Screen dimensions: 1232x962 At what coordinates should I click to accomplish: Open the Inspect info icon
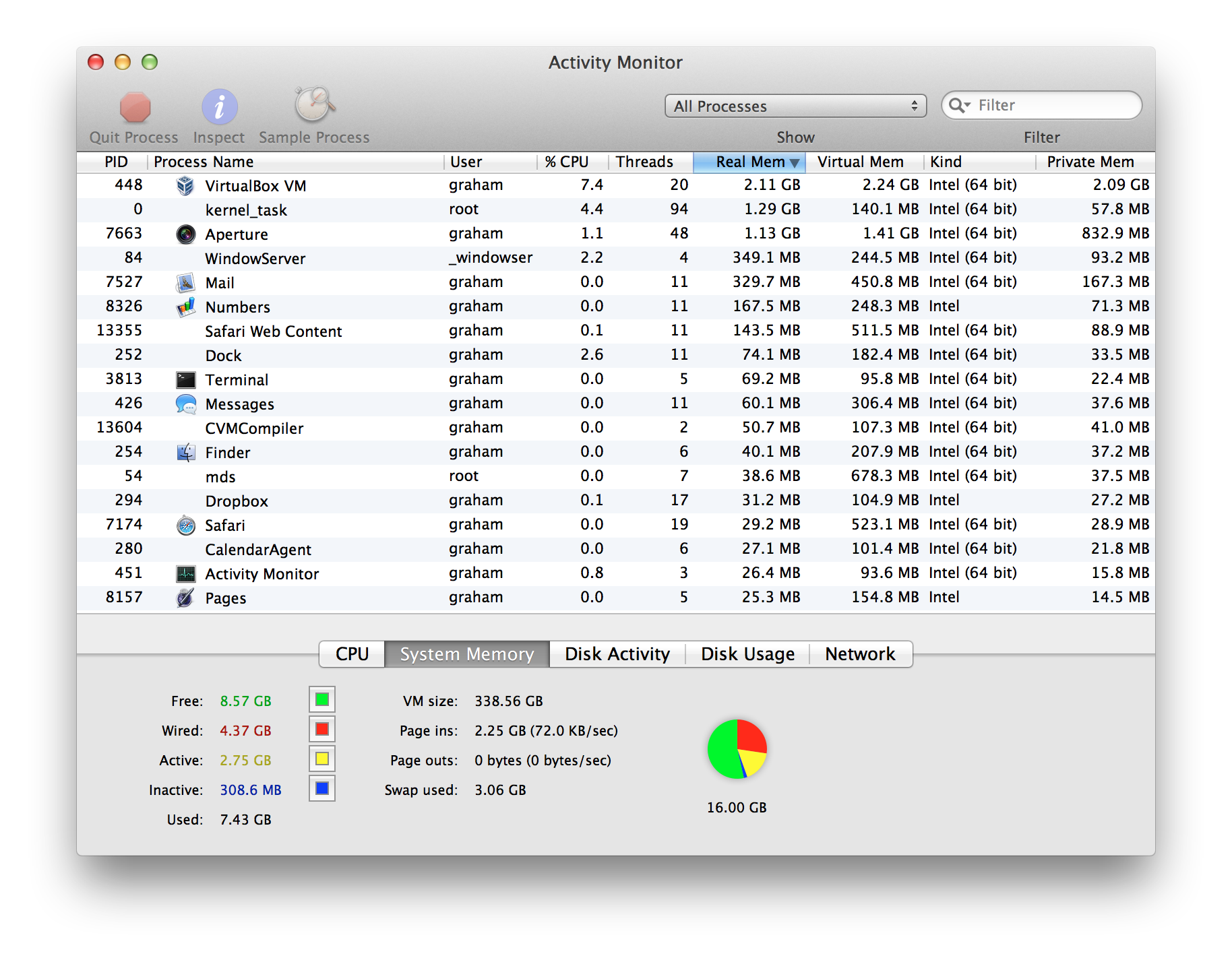[220, 106]
